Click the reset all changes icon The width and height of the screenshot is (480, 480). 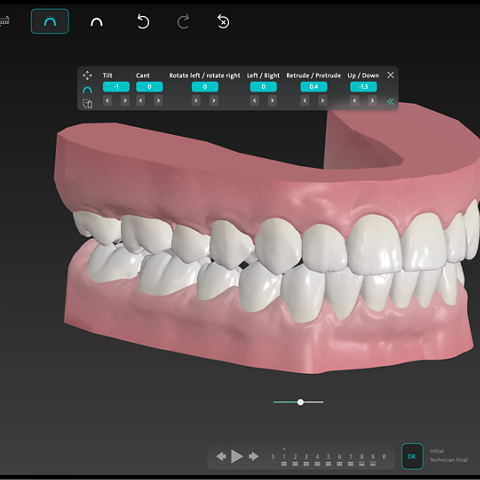(223, 22)
